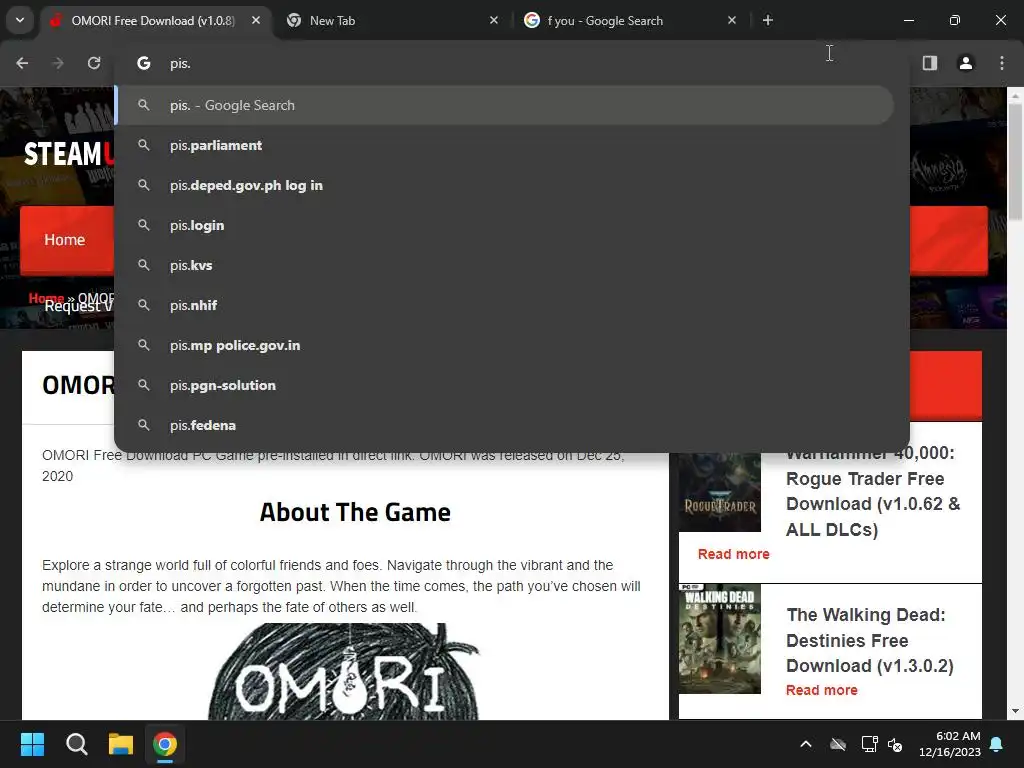1024x768 pixels.
Task: Open the Rogue Trader thumbnail
Action: coord(720,492)
